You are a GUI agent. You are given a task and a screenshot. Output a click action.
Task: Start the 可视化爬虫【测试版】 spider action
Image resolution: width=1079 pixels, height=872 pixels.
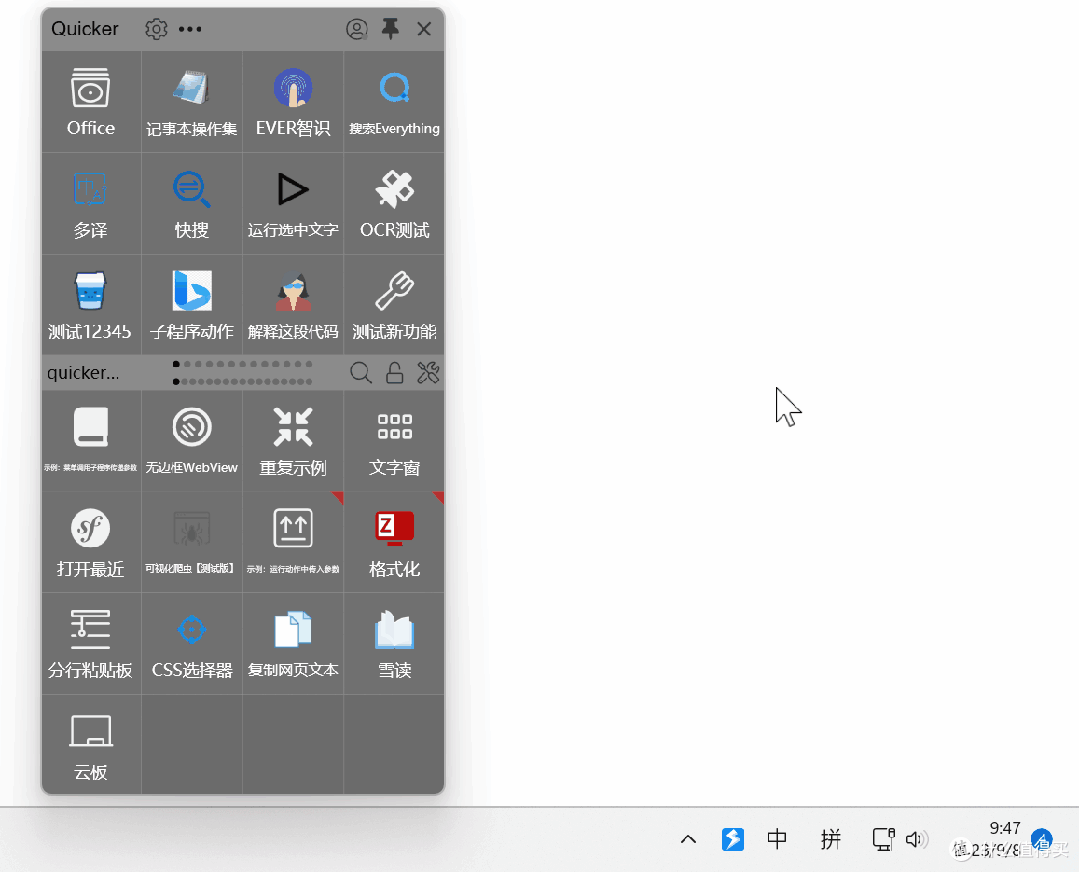(191, 542)
